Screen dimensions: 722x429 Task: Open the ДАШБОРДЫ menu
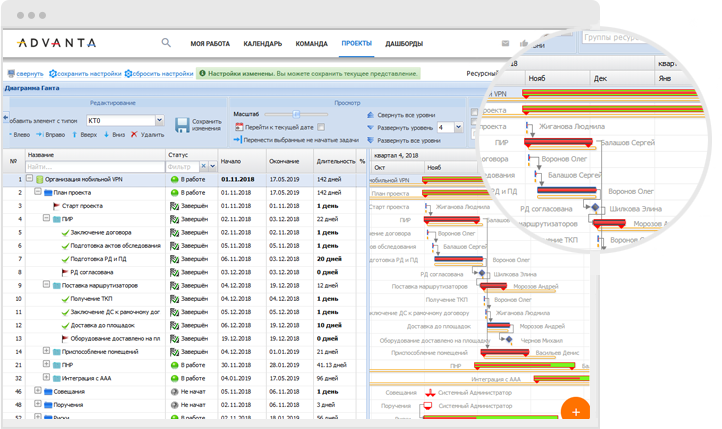(404, 44)
